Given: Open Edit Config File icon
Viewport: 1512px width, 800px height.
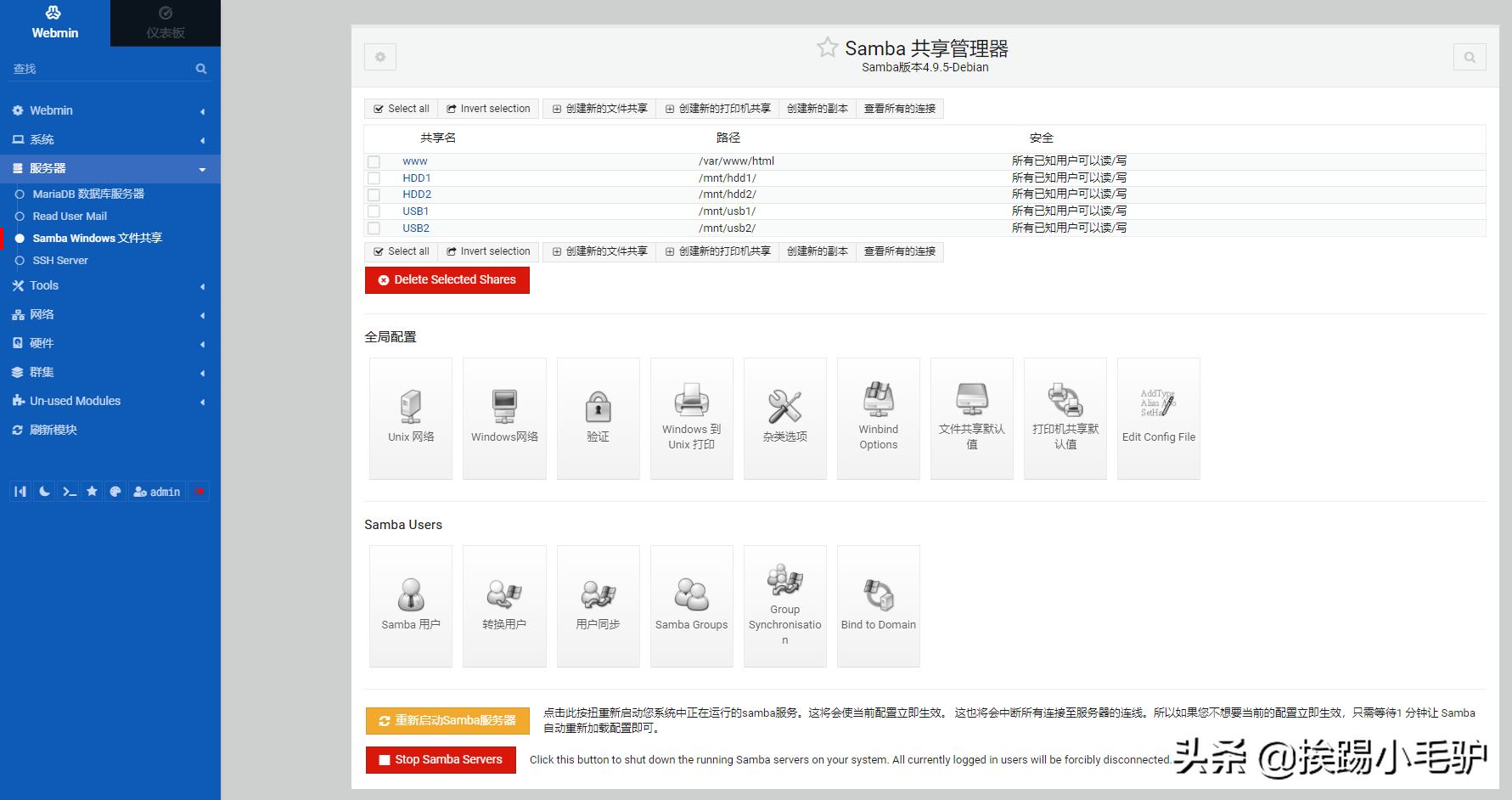Looking at the screenshot, I should click(x=1158, y=418).
